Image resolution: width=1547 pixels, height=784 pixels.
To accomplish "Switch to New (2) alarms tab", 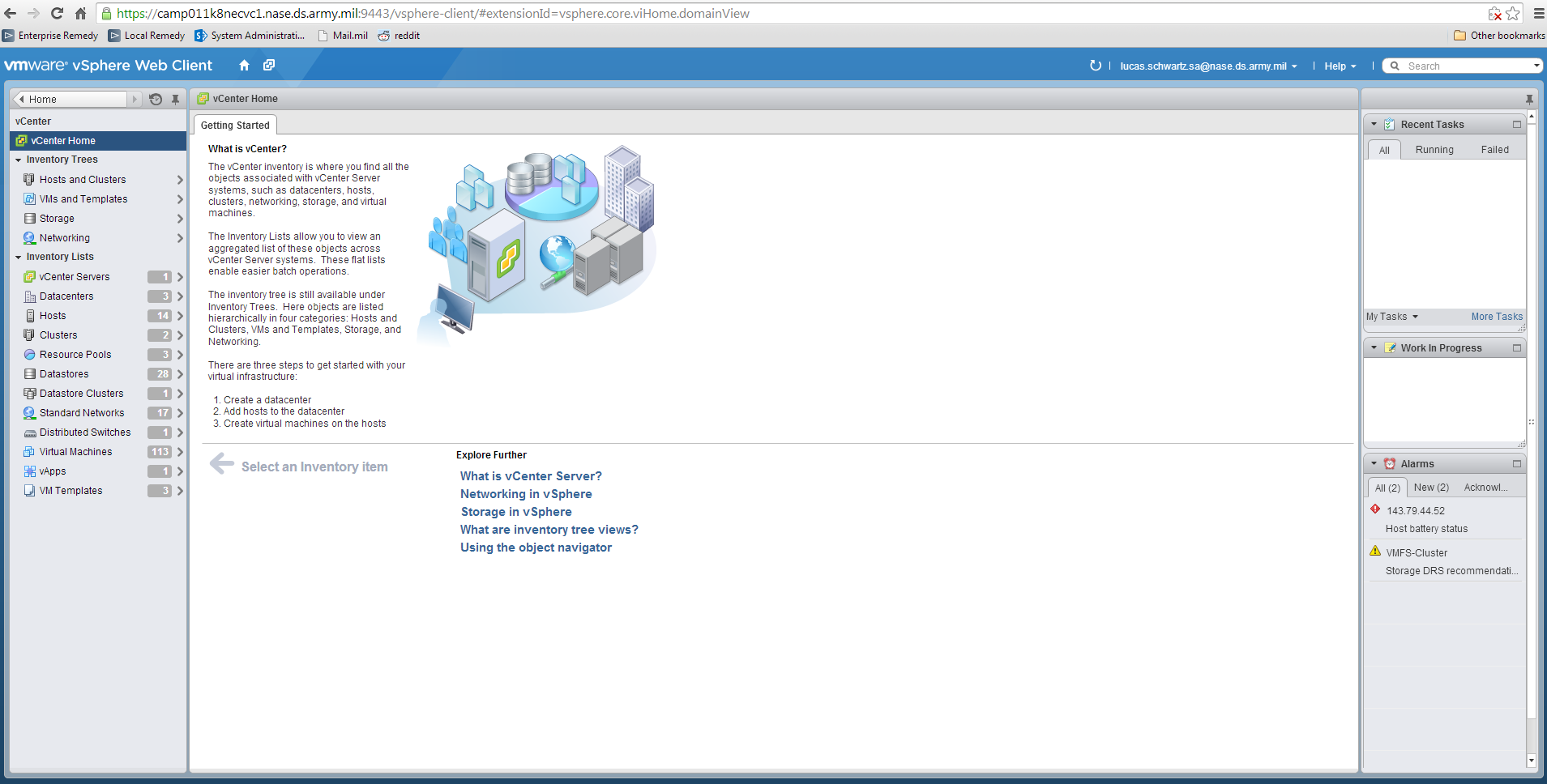I will click(1431, 488).
